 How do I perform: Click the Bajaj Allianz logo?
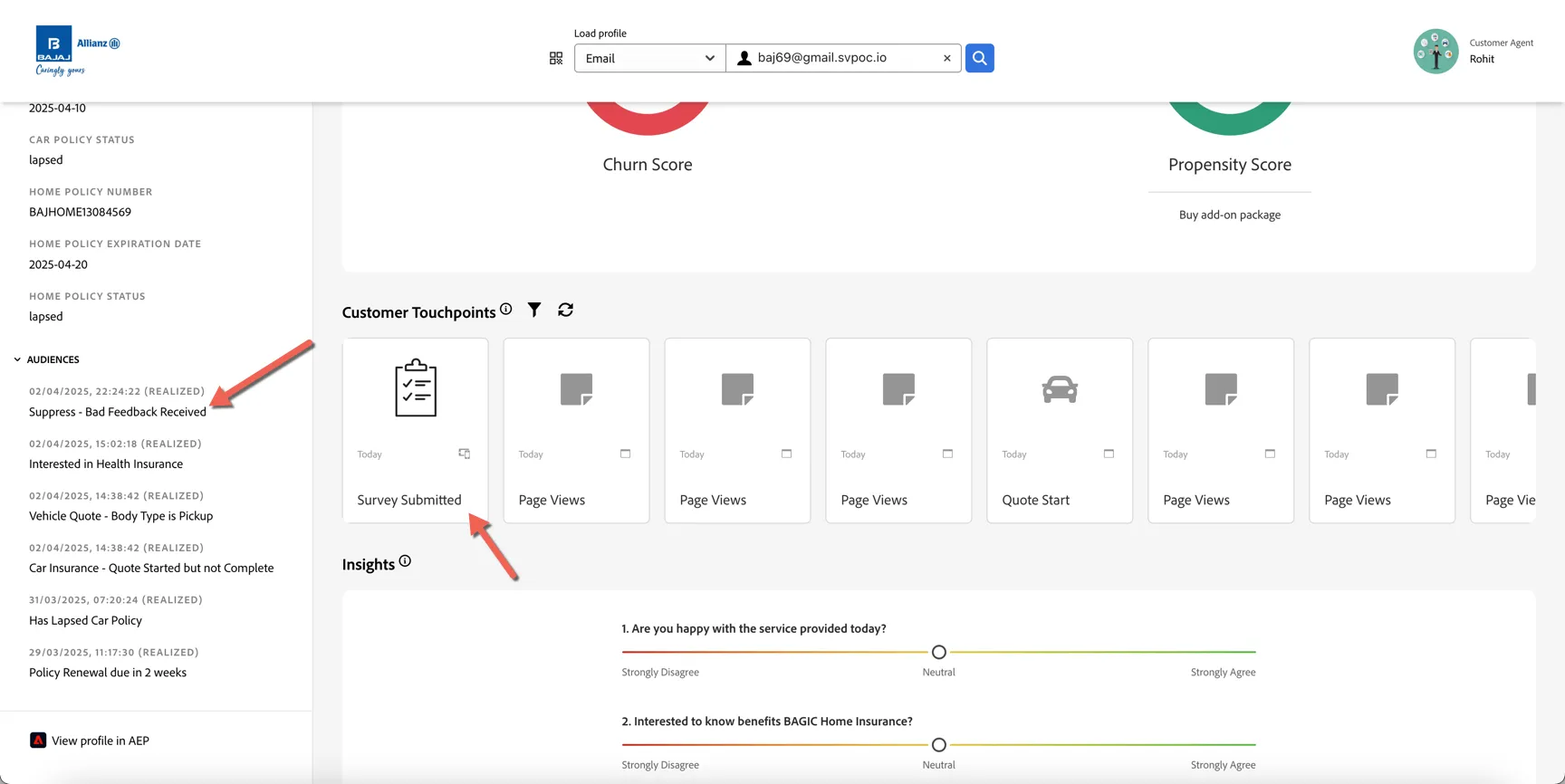click(x=78, y=51)
